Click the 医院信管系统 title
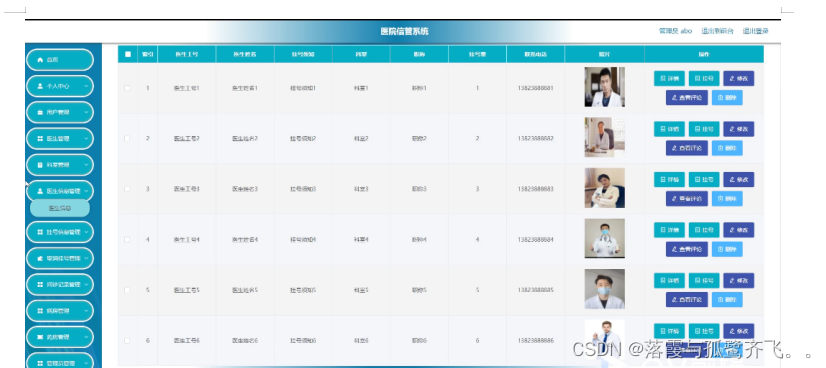The width and height of the screenshot is (826, 368). pos(405,32)
